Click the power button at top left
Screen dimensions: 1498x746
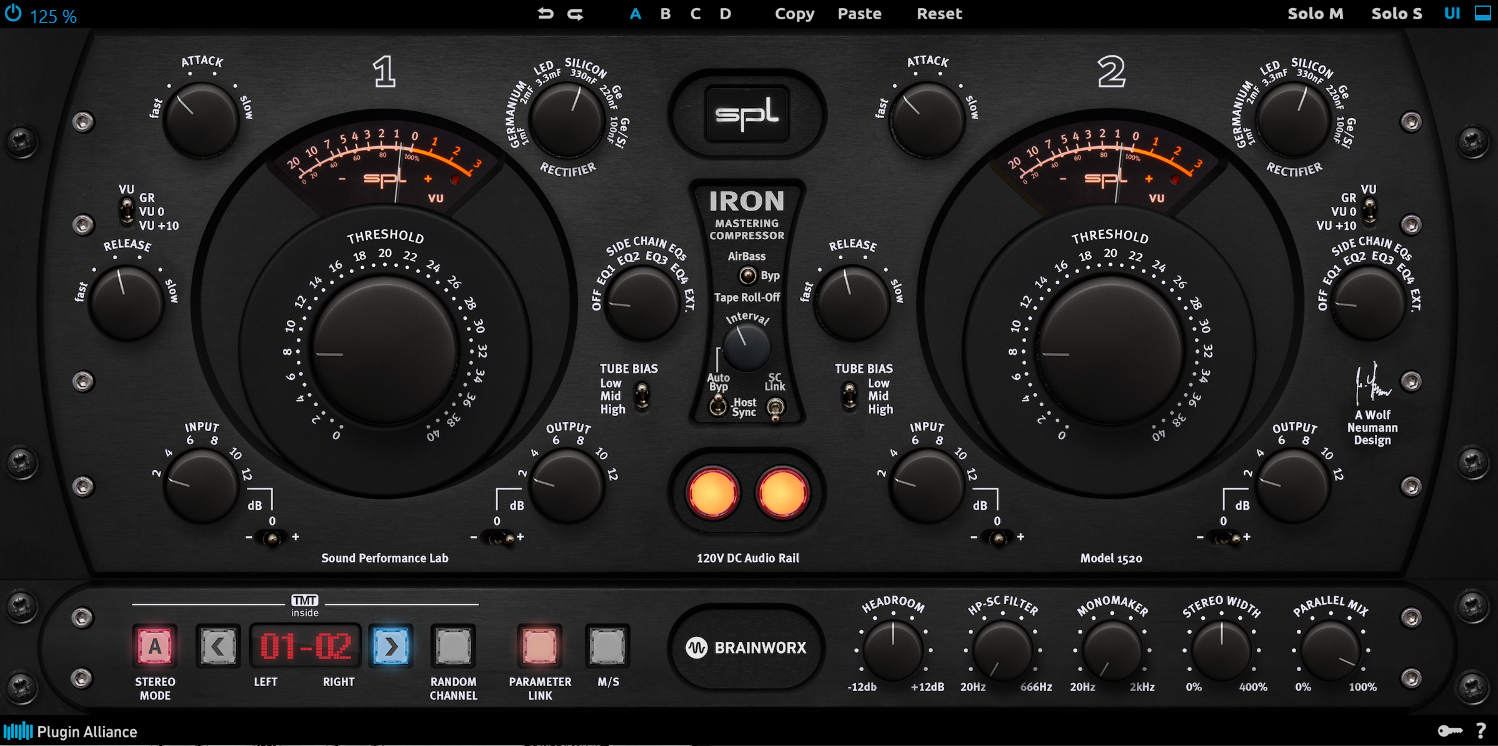click(x=13, y=14)
